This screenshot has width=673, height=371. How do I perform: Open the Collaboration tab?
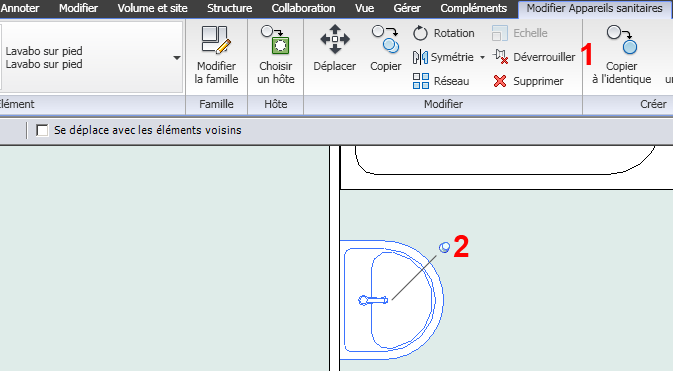303,8
